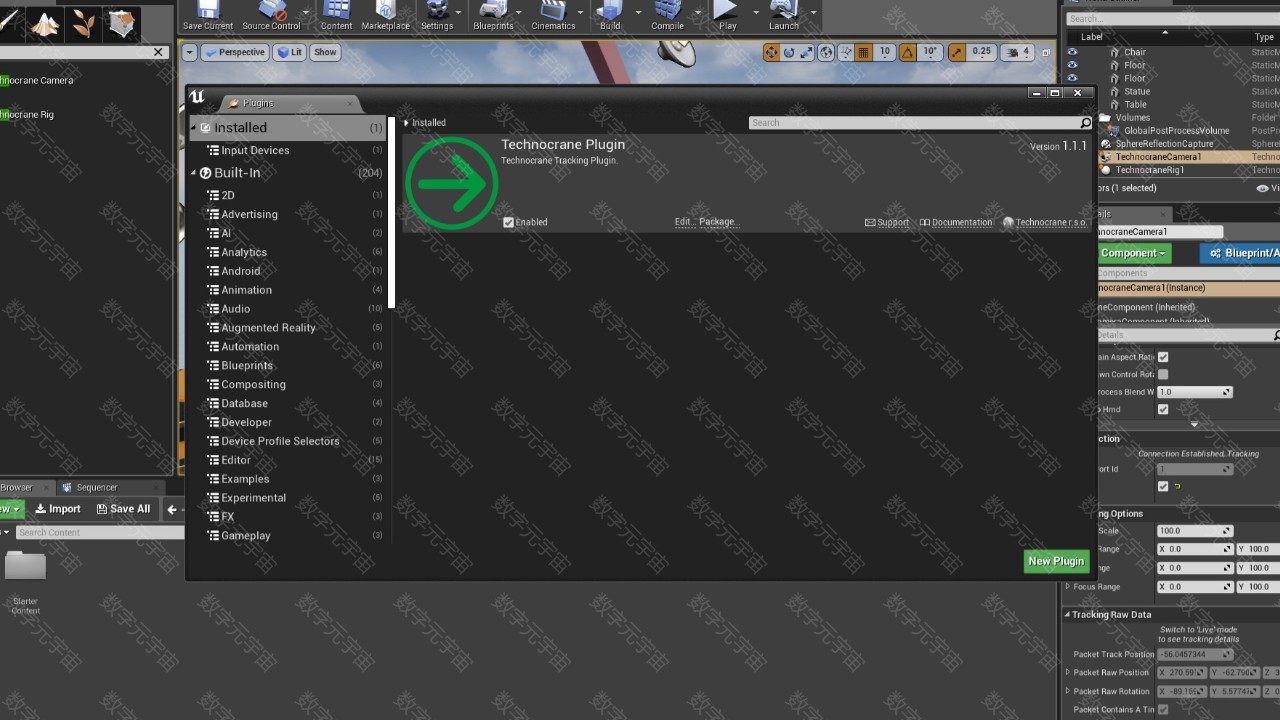Toggle the checkbox below Port Id
This screenshot has height=720, width=1280.
(x=1163, y=486)
